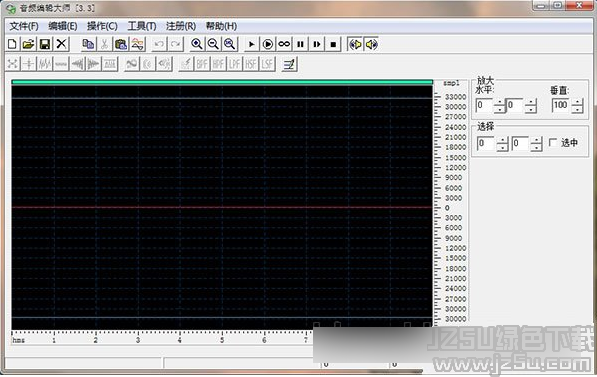The image size is (597, 377).
Task: Toggle the single-arrow speaker icon
Action: tap(372, 44)
